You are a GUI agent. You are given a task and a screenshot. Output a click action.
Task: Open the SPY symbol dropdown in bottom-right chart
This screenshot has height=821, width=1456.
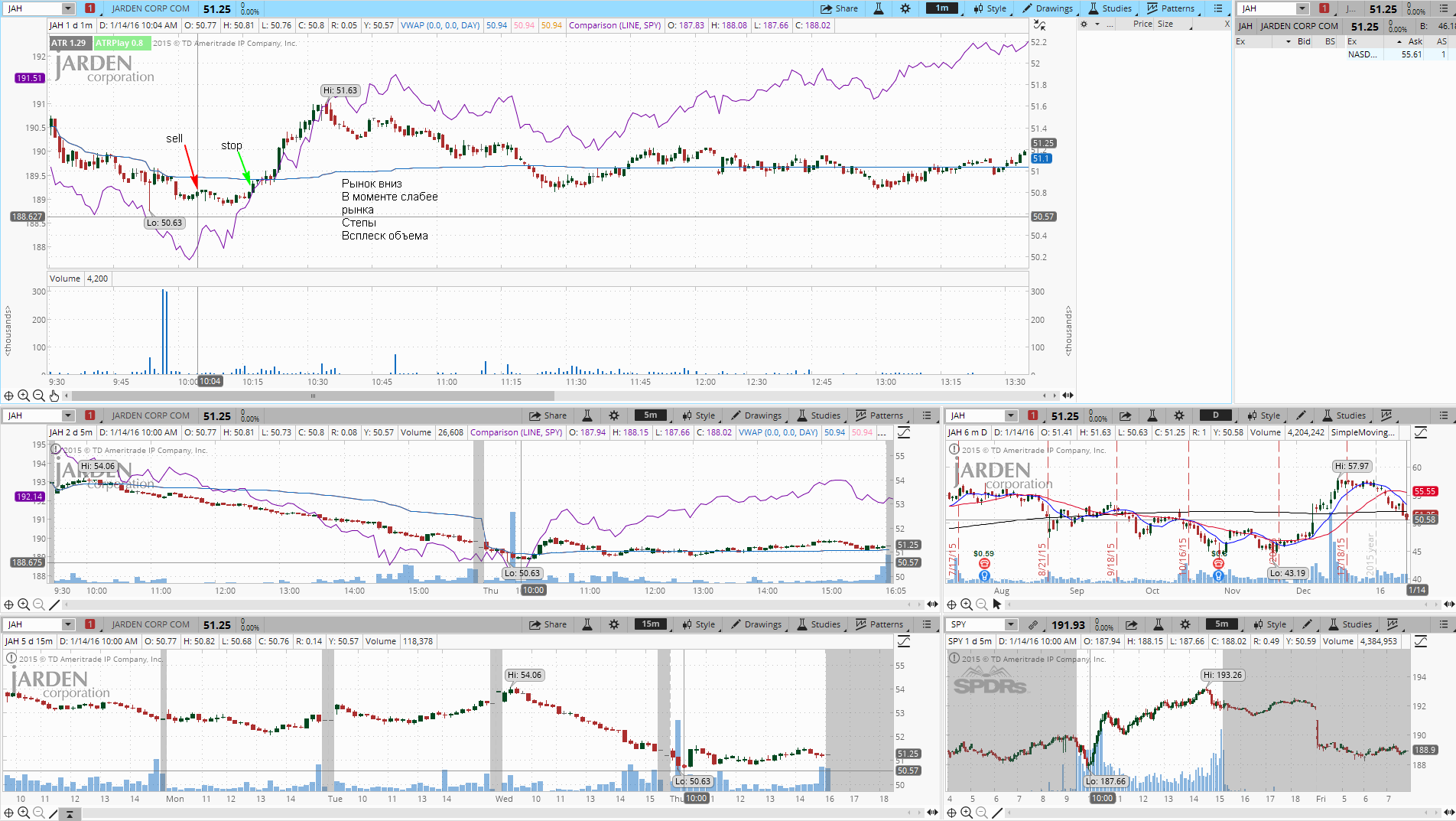pos(1011,624)
